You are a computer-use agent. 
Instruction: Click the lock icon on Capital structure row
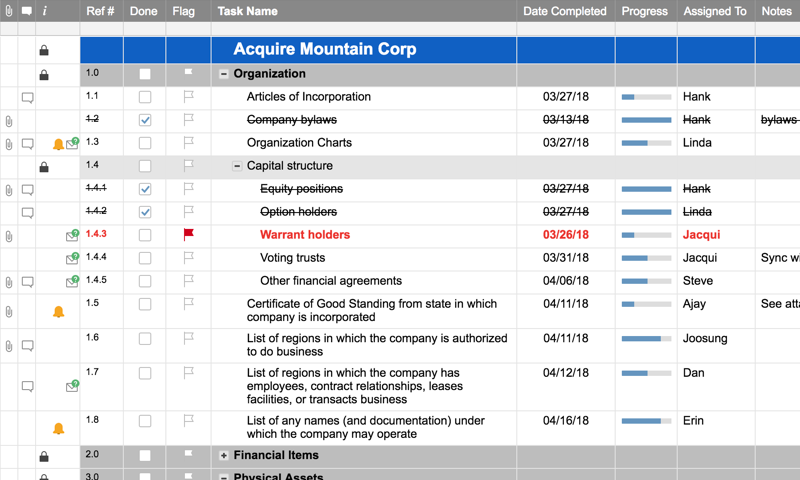44,167
